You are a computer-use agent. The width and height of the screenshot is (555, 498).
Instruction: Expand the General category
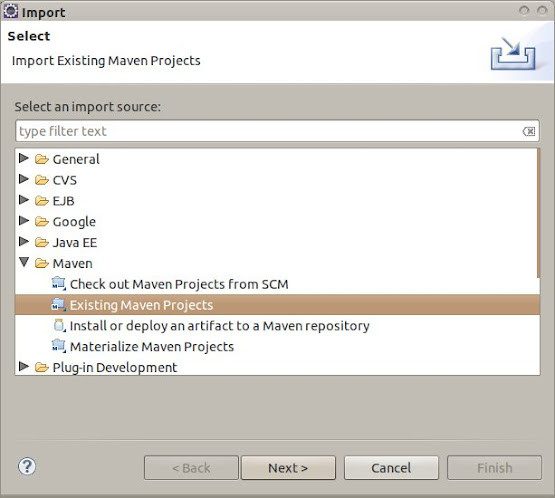[x=24, y=158]
